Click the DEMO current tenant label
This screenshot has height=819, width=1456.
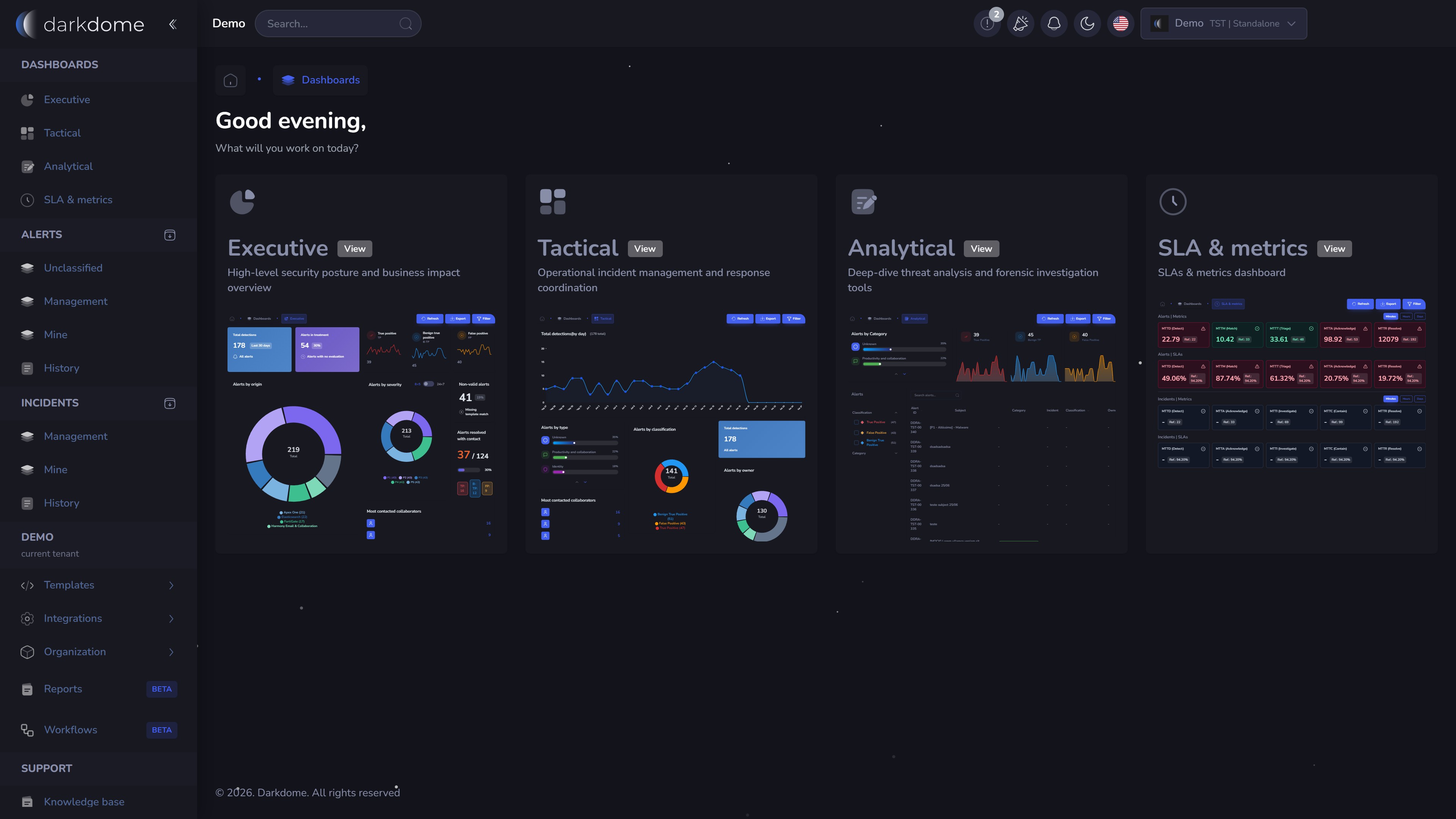pos(50,545)
